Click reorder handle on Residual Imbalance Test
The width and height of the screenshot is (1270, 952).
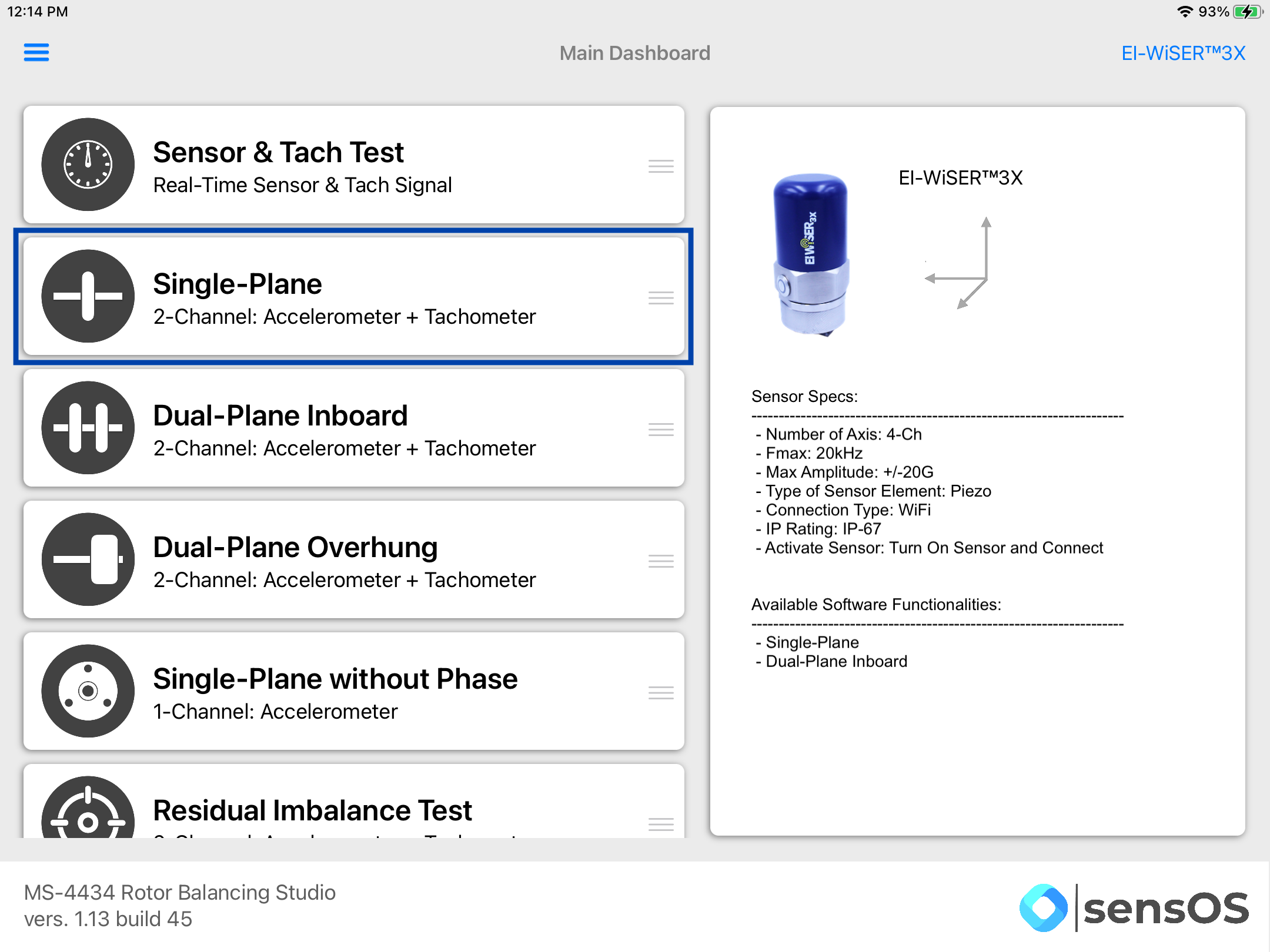[x=661, y=824]
